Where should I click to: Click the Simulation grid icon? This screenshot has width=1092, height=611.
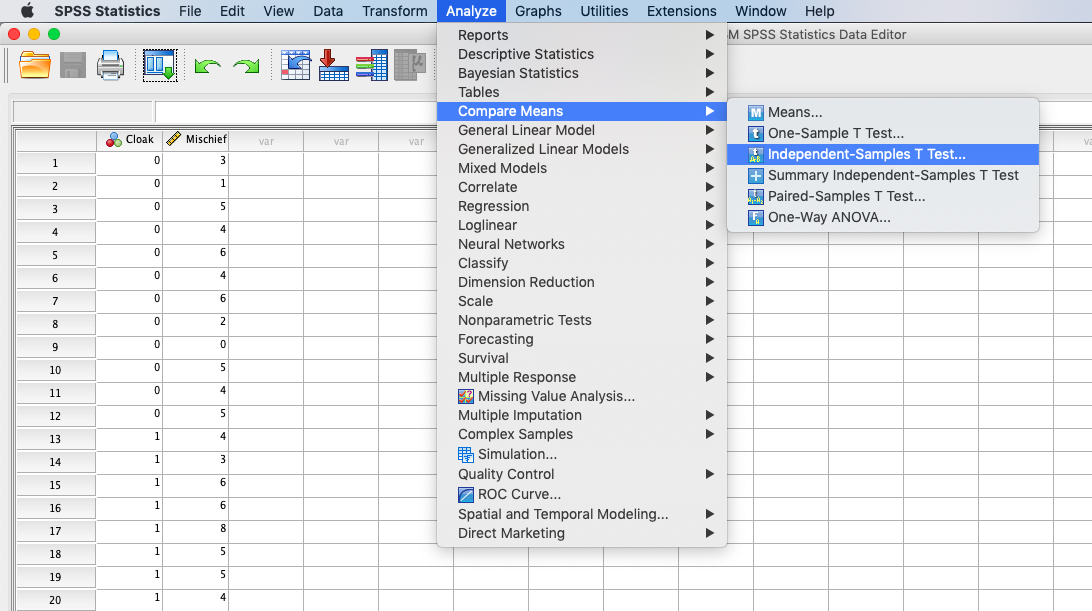pyautogui.click(x=466, y=454)
